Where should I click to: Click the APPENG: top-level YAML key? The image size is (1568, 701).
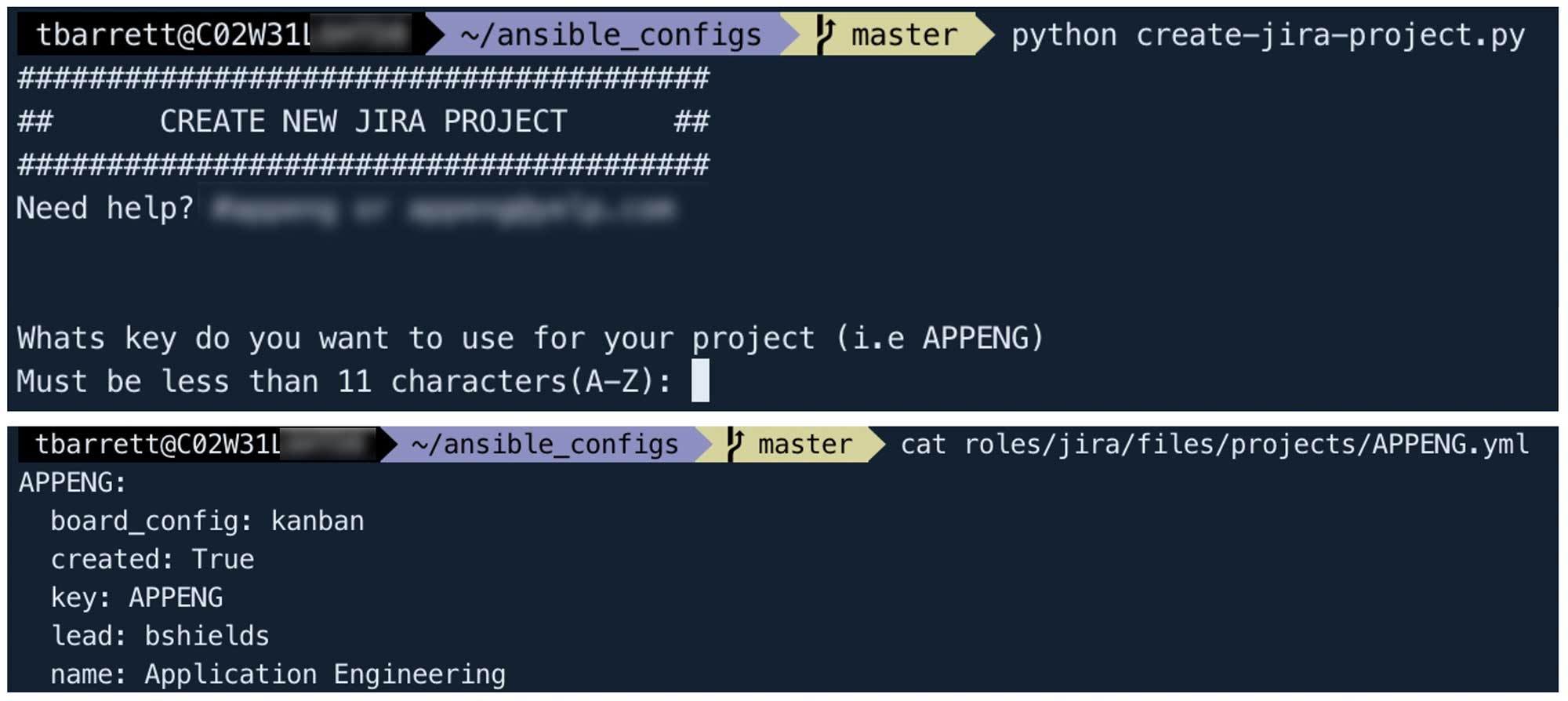(72, 483)
